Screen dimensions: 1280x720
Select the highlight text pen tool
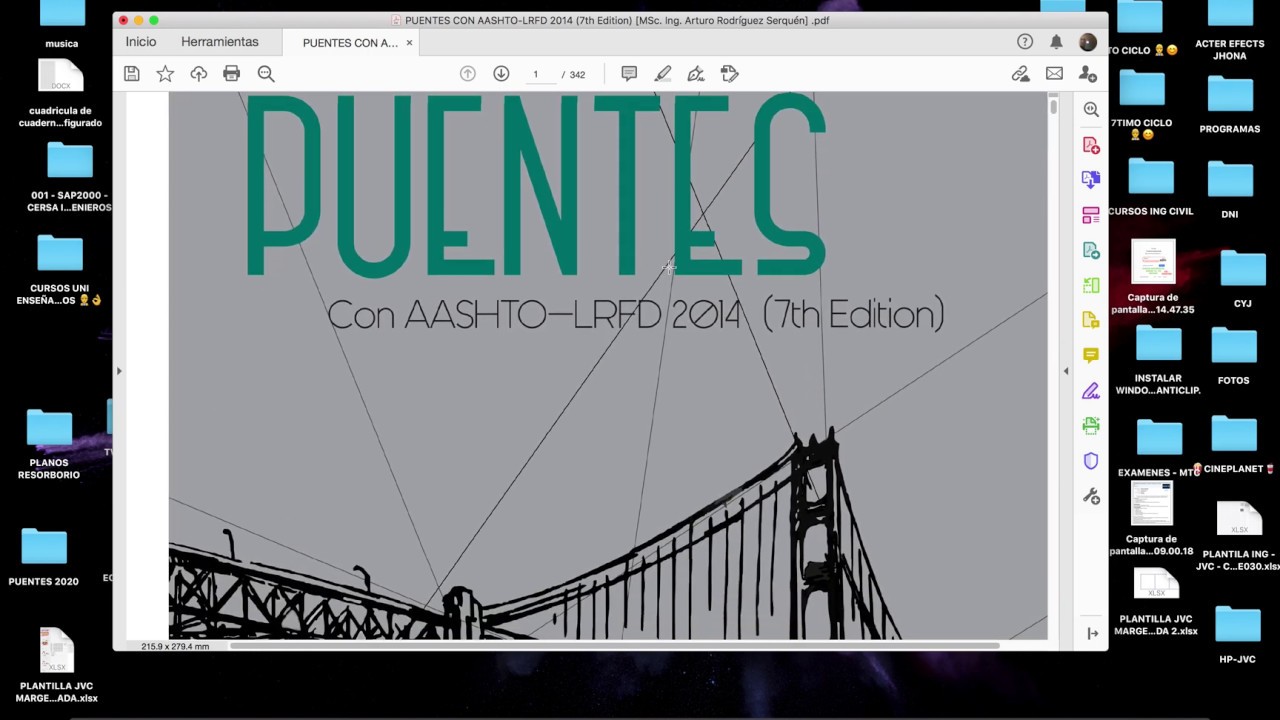click(662, 74)
